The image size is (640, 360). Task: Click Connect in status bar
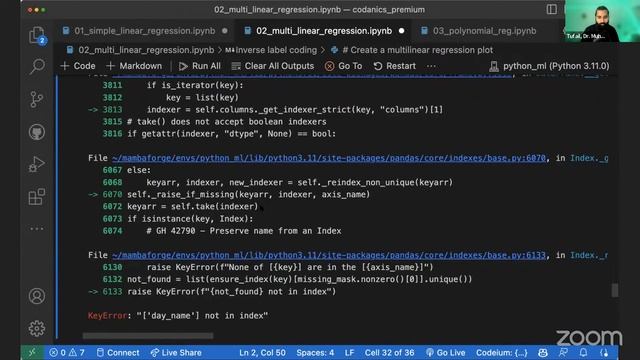(x=118, y=353)
